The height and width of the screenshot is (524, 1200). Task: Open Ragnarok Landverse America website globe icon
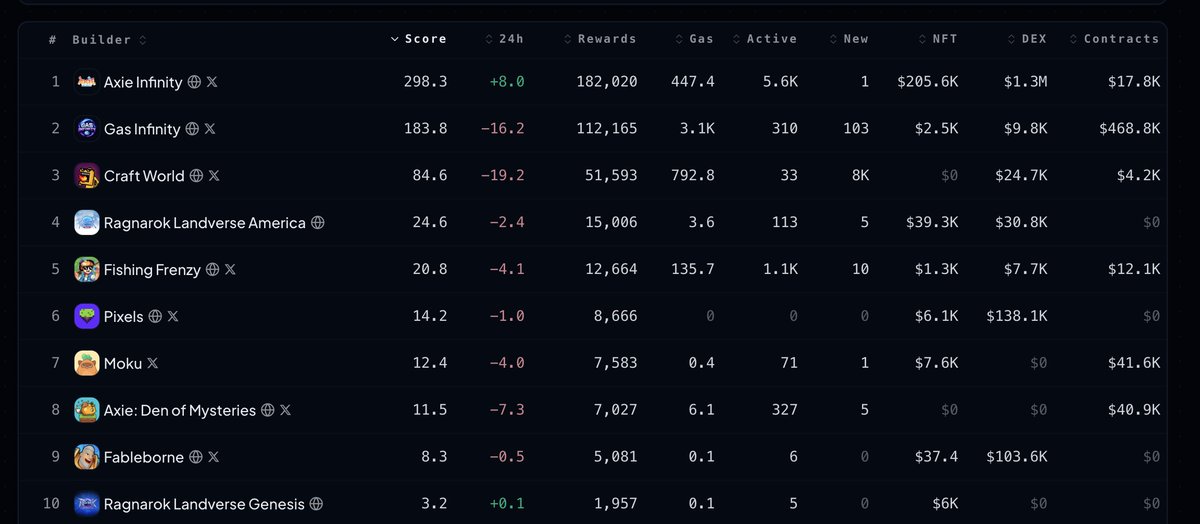pos(318,222)
